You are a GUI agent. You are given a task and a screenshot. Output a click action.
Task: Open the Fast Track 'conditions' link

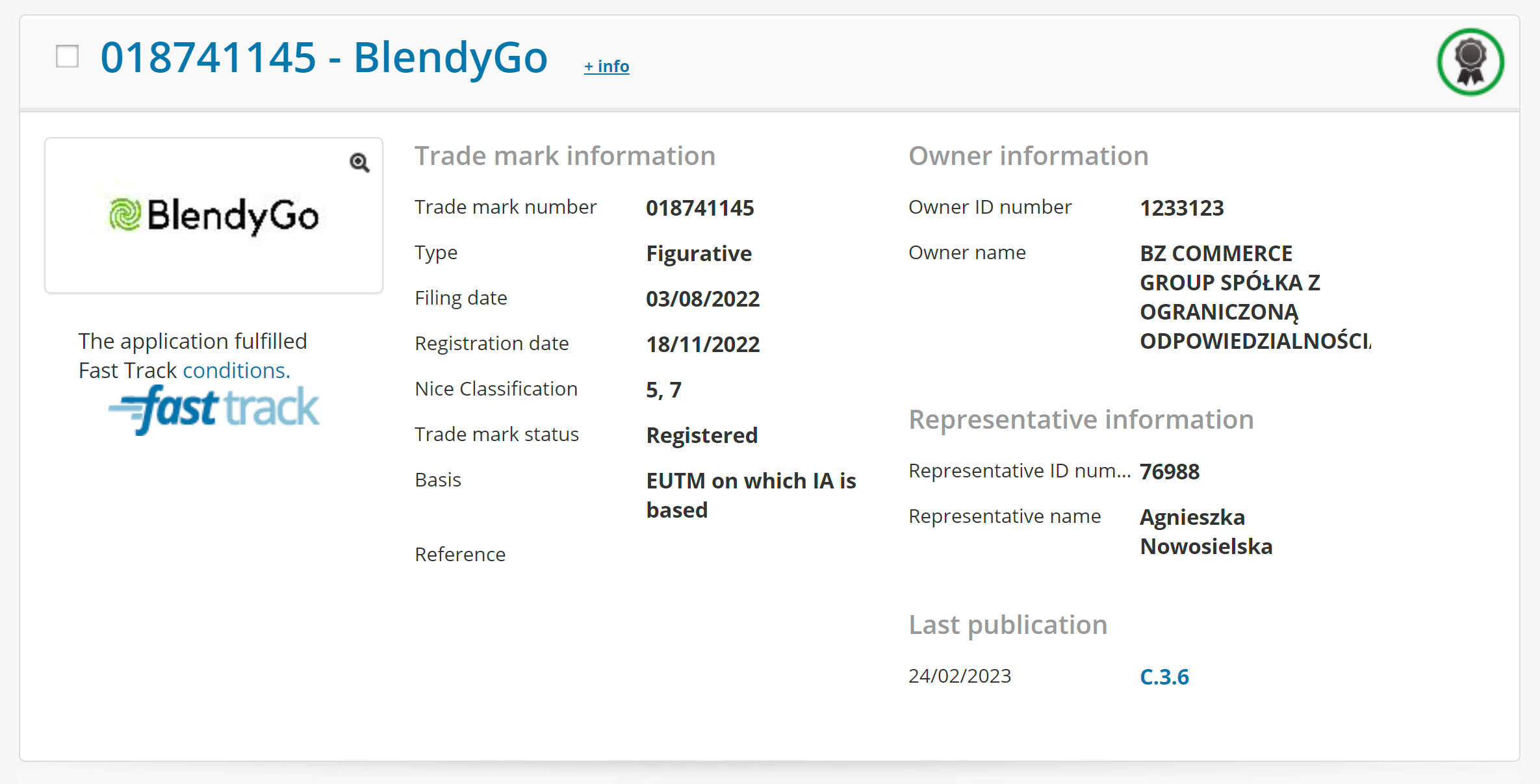pyautogui.click(x=237, y=370)
